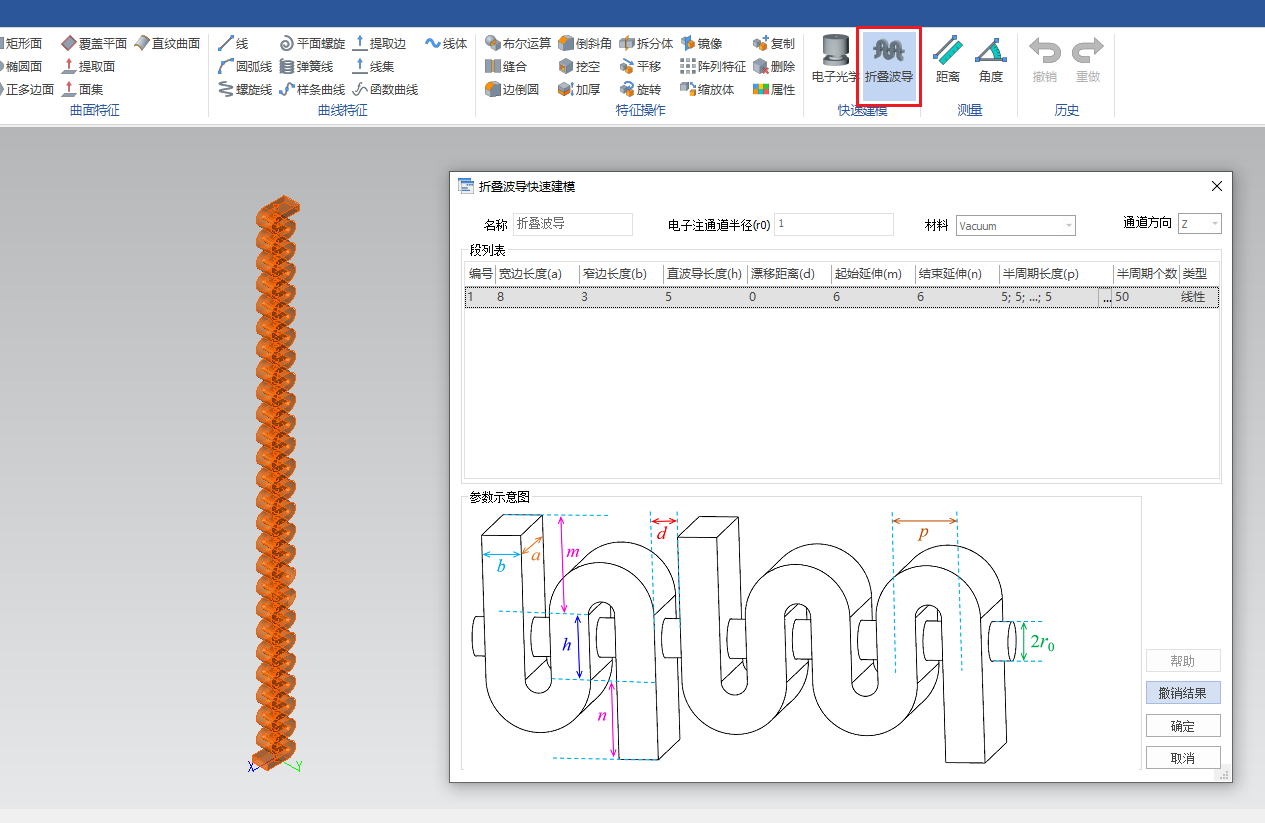
Task: Select the 覆盖平面 cover plane tool
Action: pyautogui.click(x=94, y=43)
